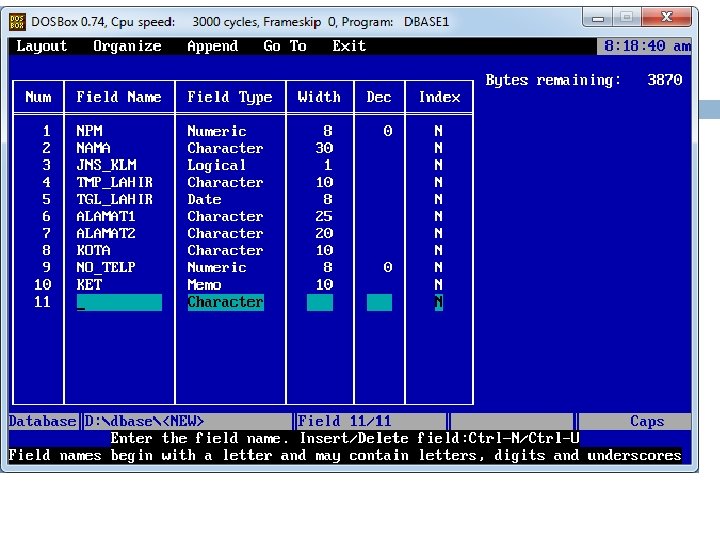Open the Layout menu

click(x=42, y=46)
